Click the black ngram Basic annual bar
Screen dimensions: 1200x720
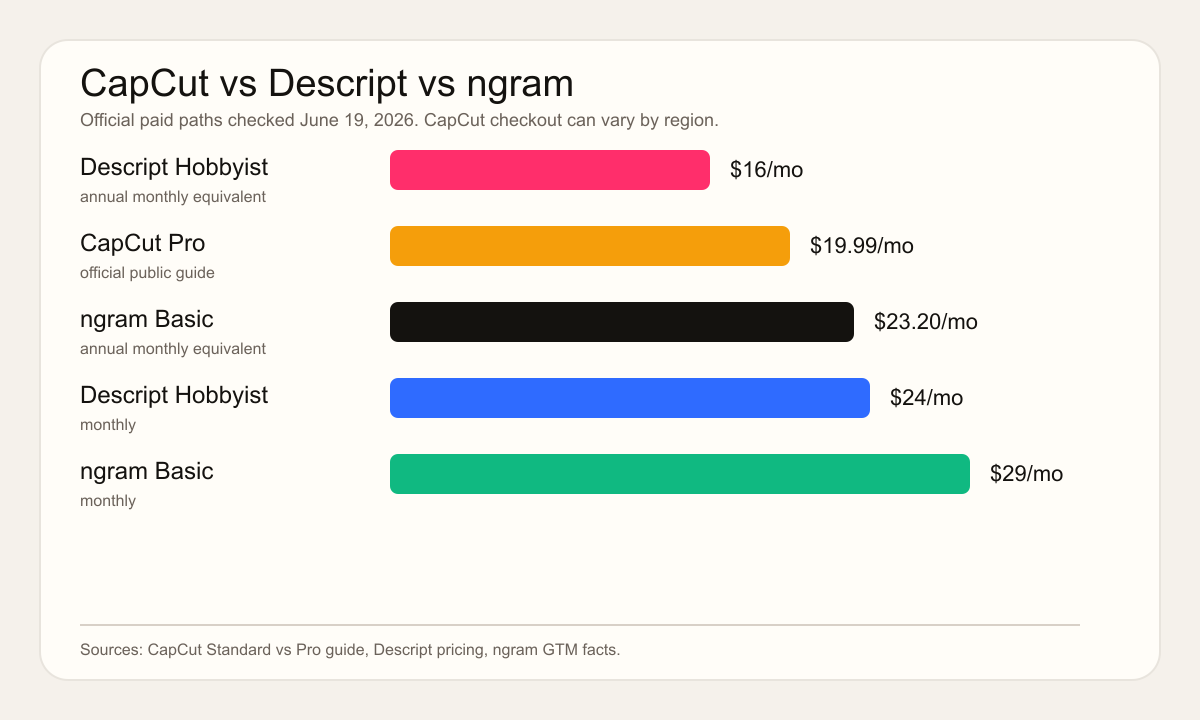tap(622, 322)
